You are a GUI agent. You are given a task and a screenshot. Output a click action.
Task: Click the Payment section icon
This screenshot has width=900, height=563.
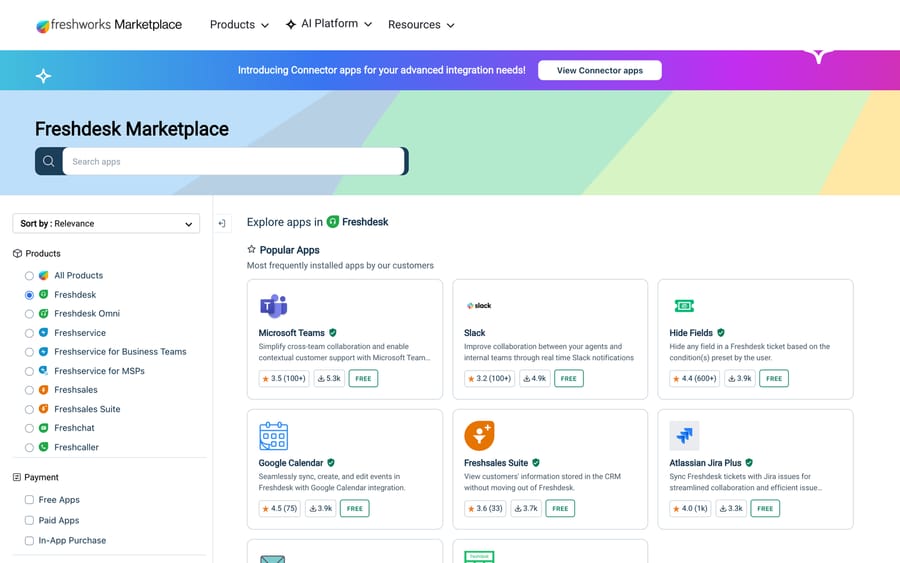click(x=17, y=477)
